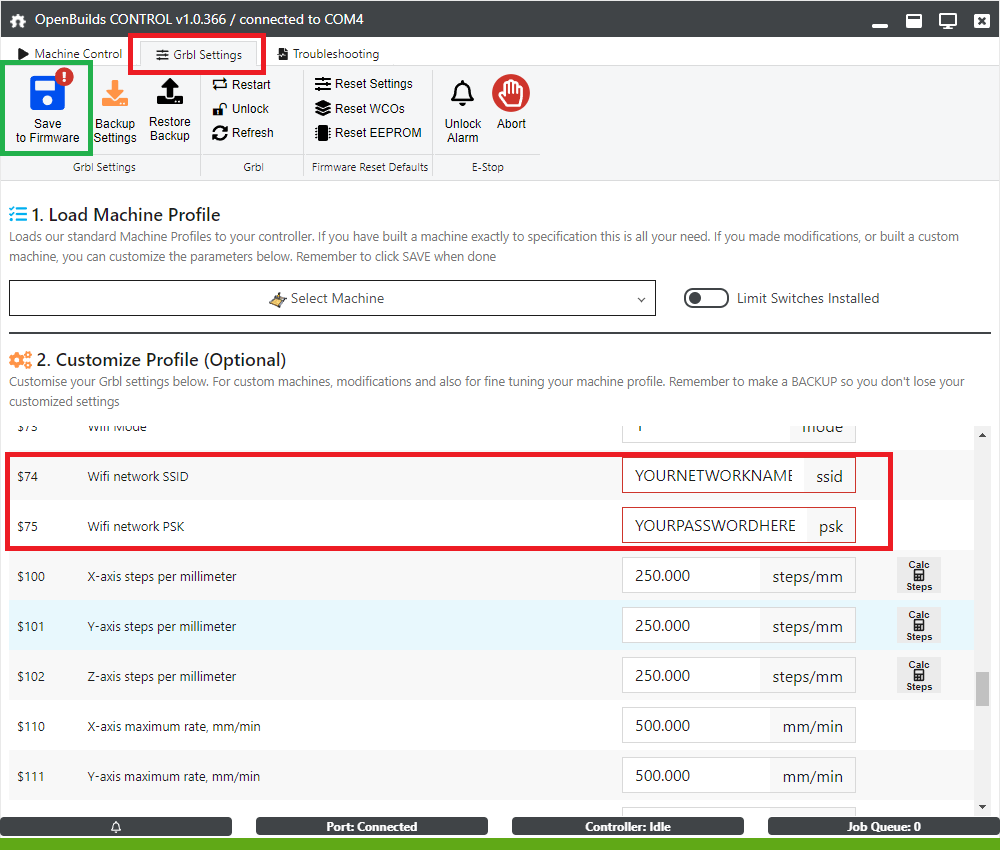Click the Backup Settings icon

tap(115, 95)
